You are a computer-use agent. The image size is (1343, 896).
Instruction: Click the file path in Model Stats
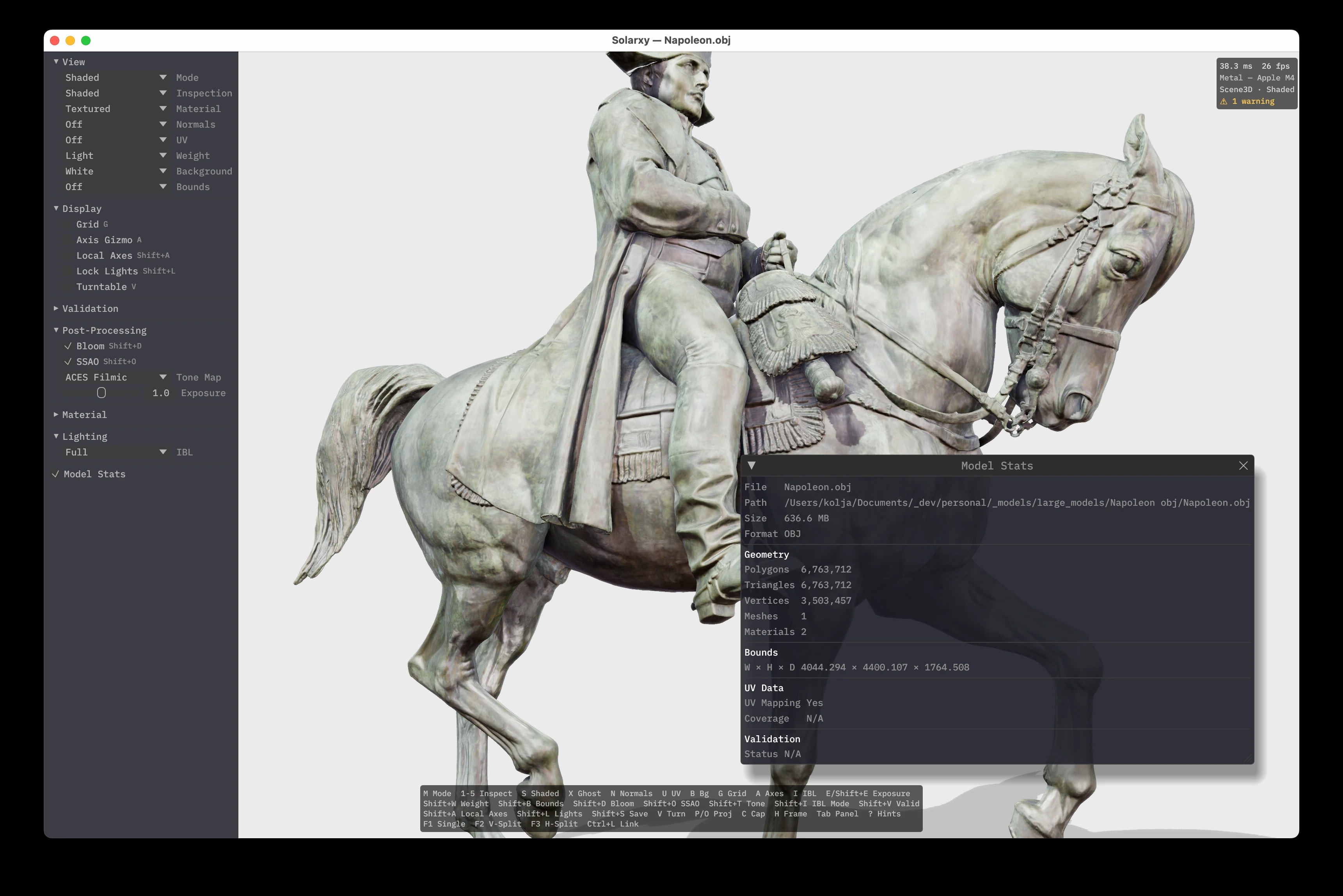tap(1017, 503)
